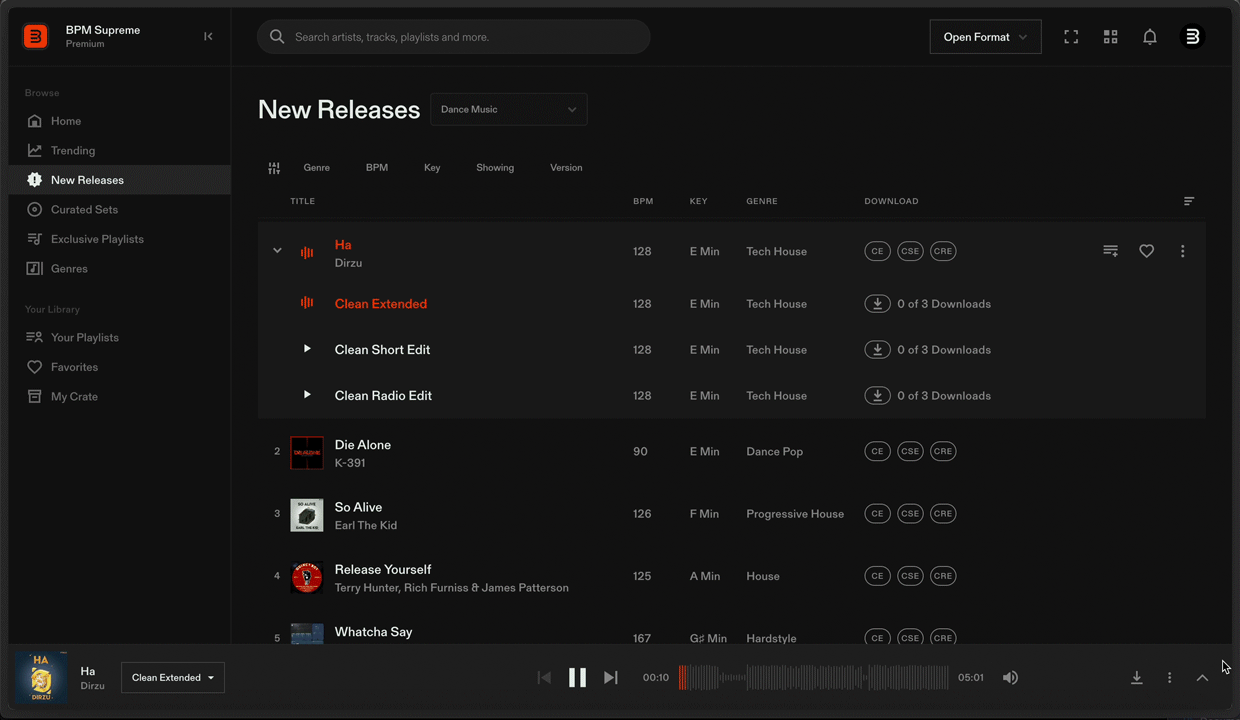The image size is (1240, 720).
Task: Play the Clean Radio Edit version
Action: coord(307,395)
